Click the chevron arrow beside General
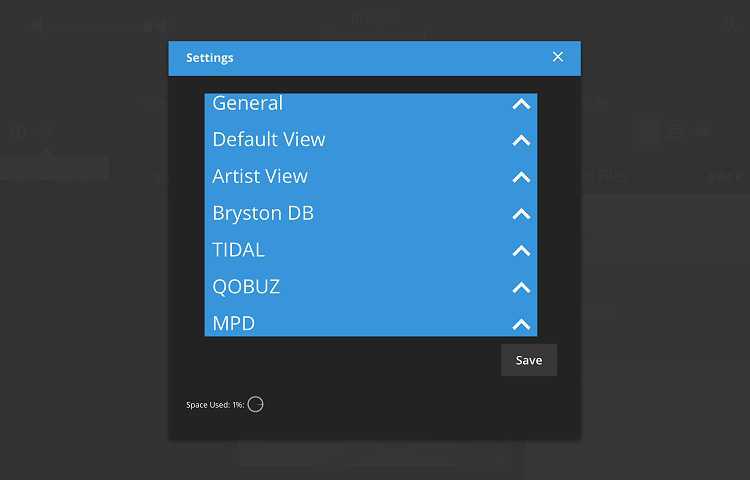The width and height of the screenshot is (750, 480). point(520,104)
